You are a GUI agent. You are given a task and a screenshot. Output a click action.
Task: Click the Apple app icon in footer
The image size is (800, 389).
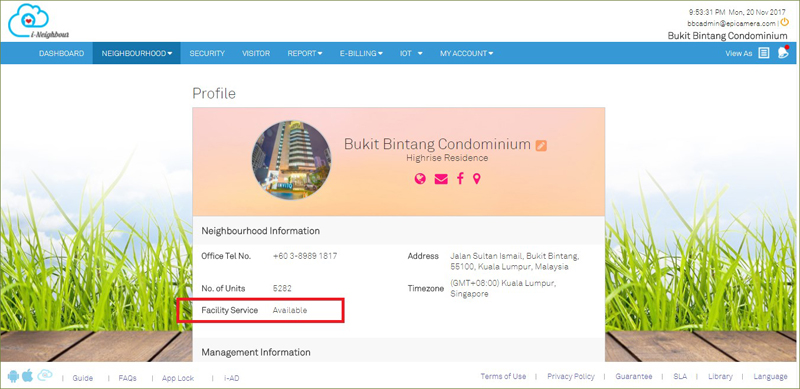coord(28,376)
